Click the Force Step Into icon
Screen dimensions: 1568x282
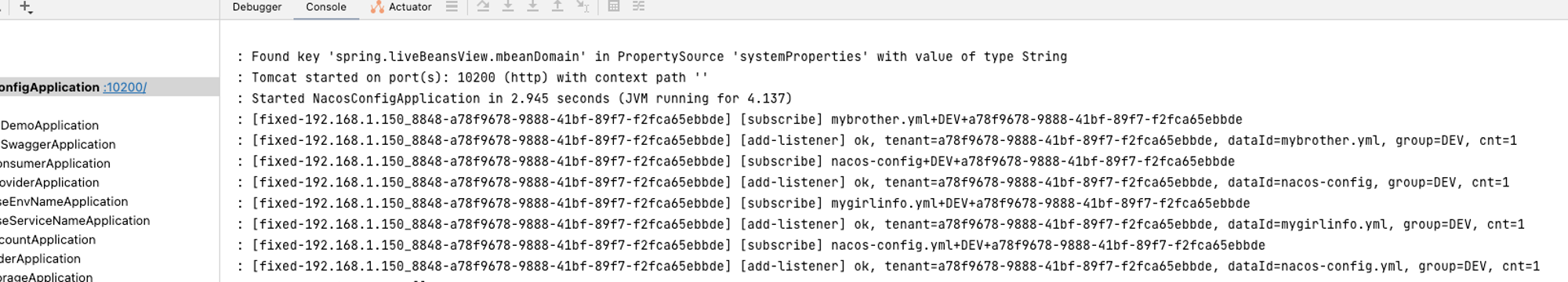tap(533, 6)
